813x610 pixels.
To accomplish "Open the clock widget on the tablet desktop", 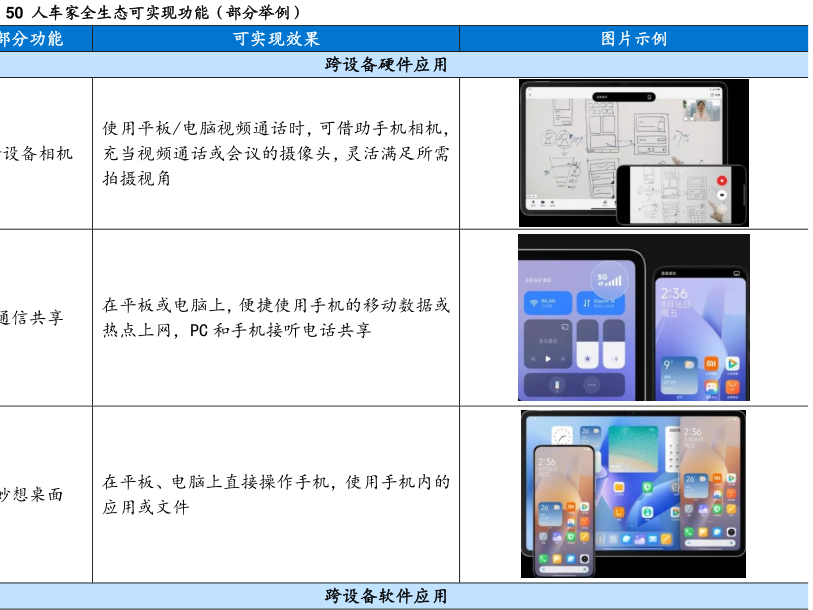I will pyautogui.click(x=562, y=433).
